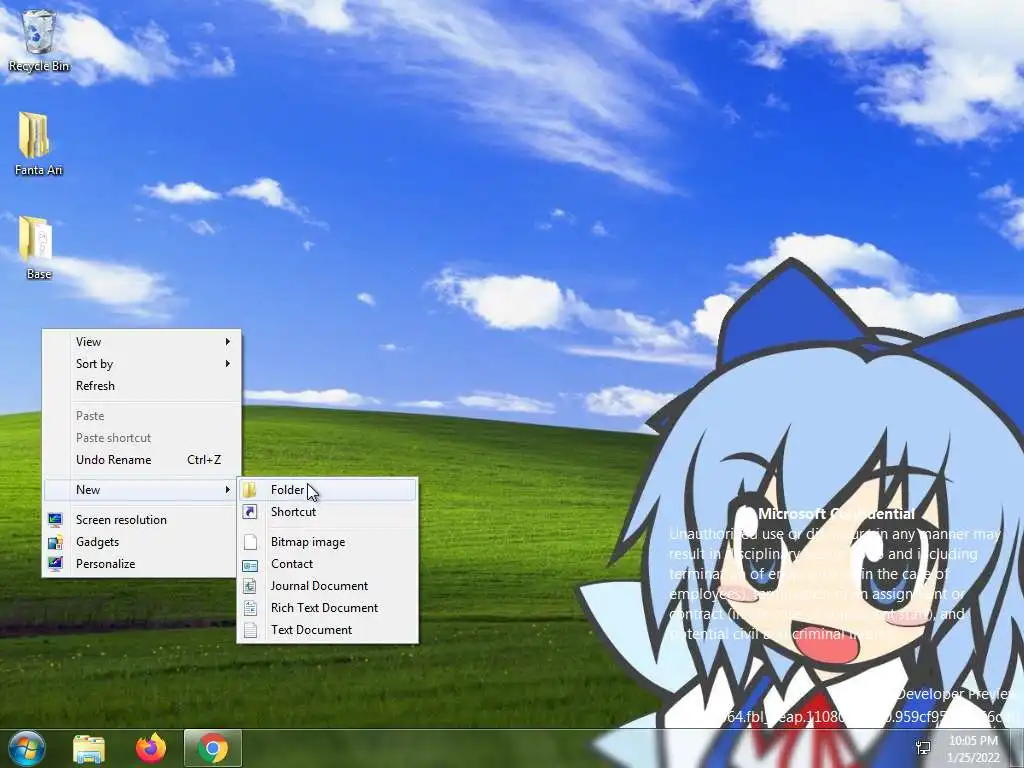Screen dimensions: 1024x768
Task: Switch to Chrome in taskbar
Action: click(x=213, y=748)
